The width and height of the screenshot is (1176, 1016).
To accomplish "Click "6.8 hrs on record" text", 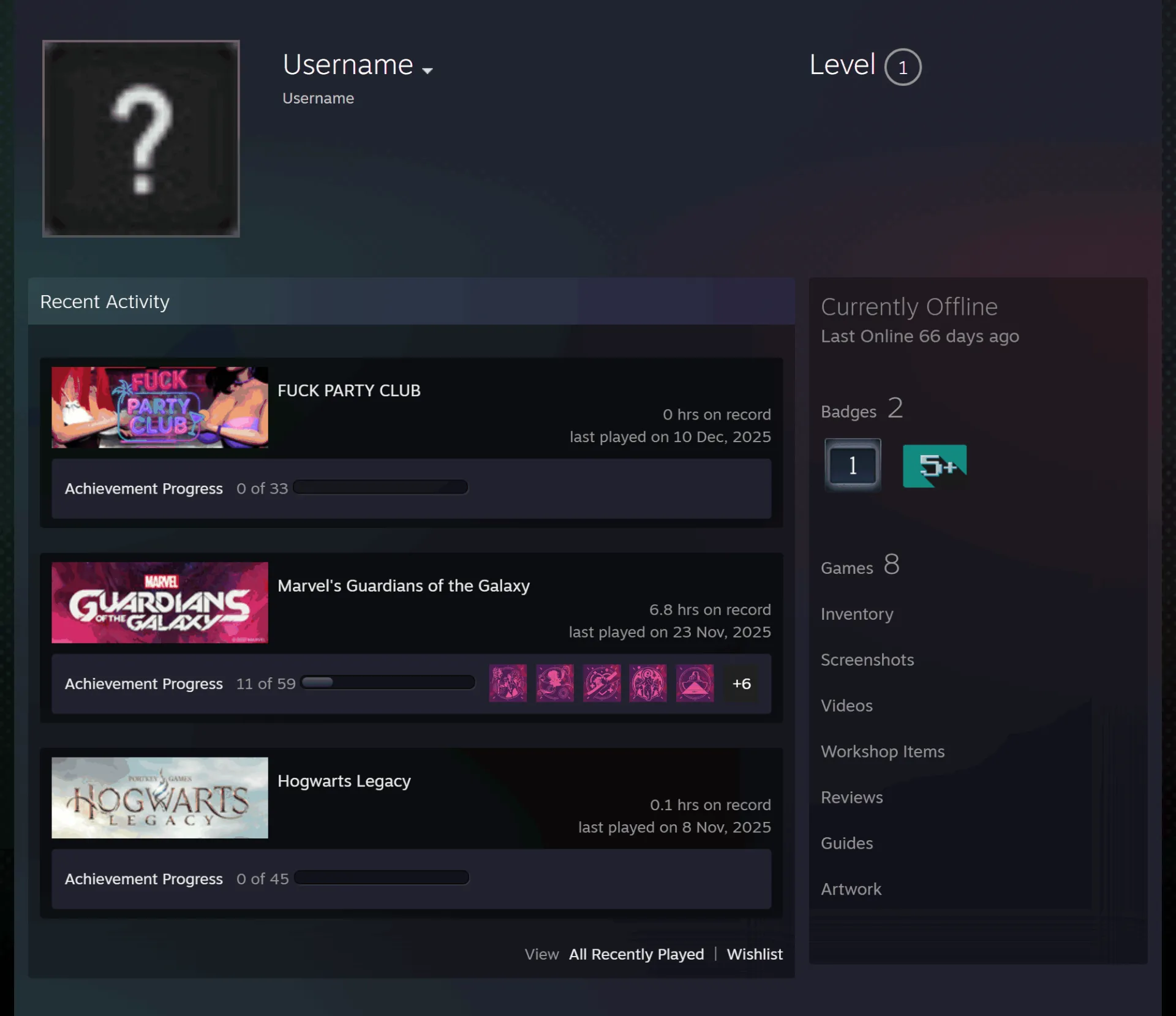I will click(710, 610).
